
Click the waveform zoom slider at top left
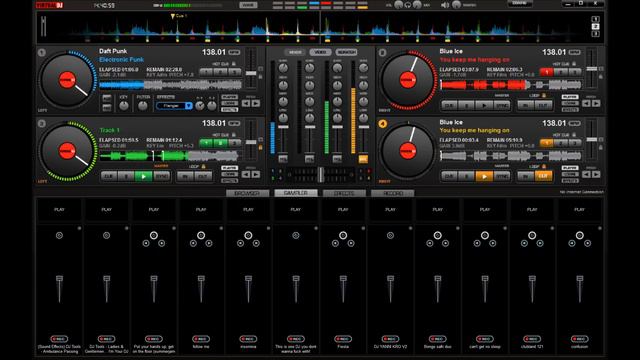click(x=43, y=26)
